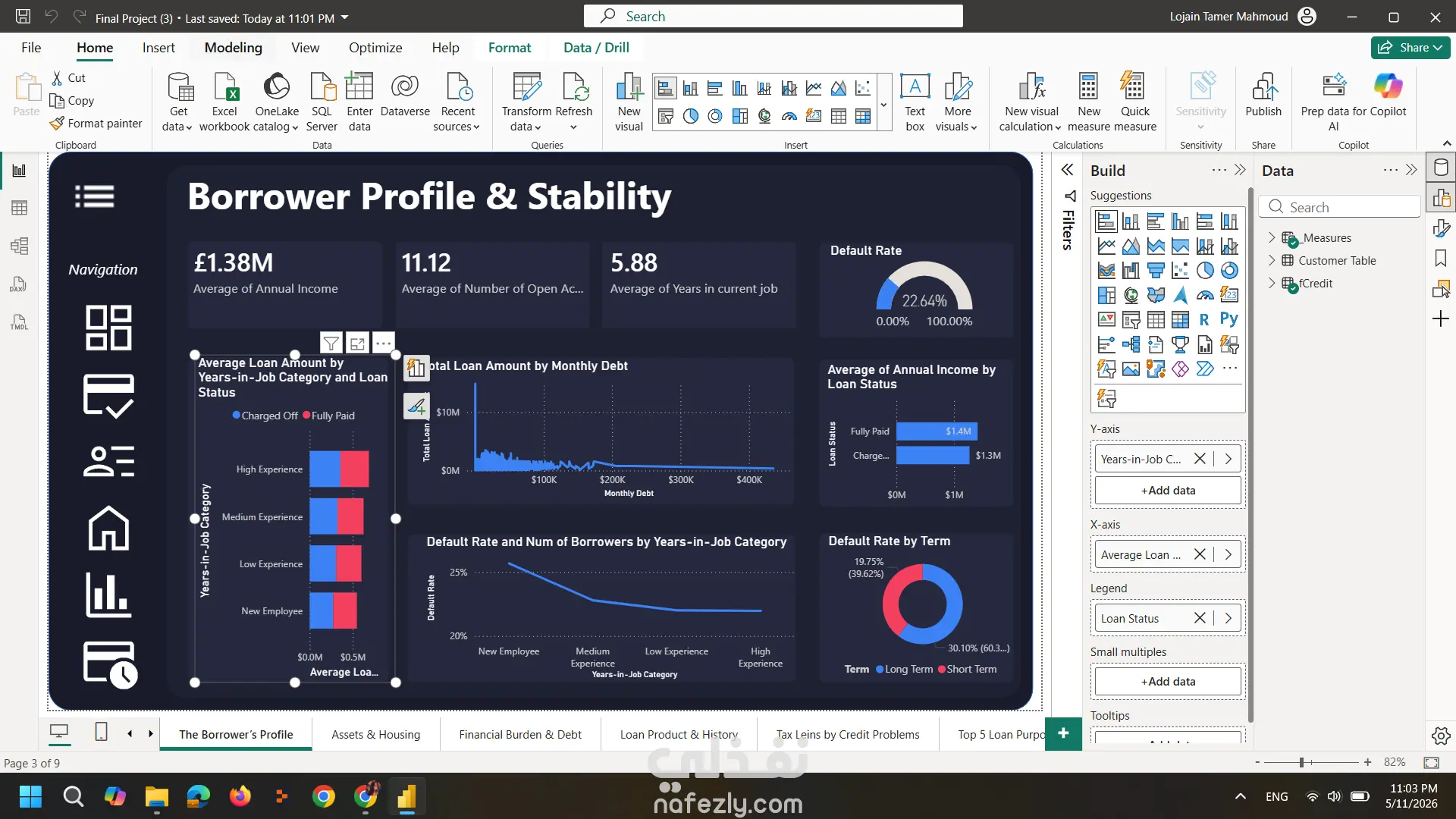Viewport: 1456px width, 819px height.
Task: Switch to the Modeling ribbon tab
Action: pos(233,47)
